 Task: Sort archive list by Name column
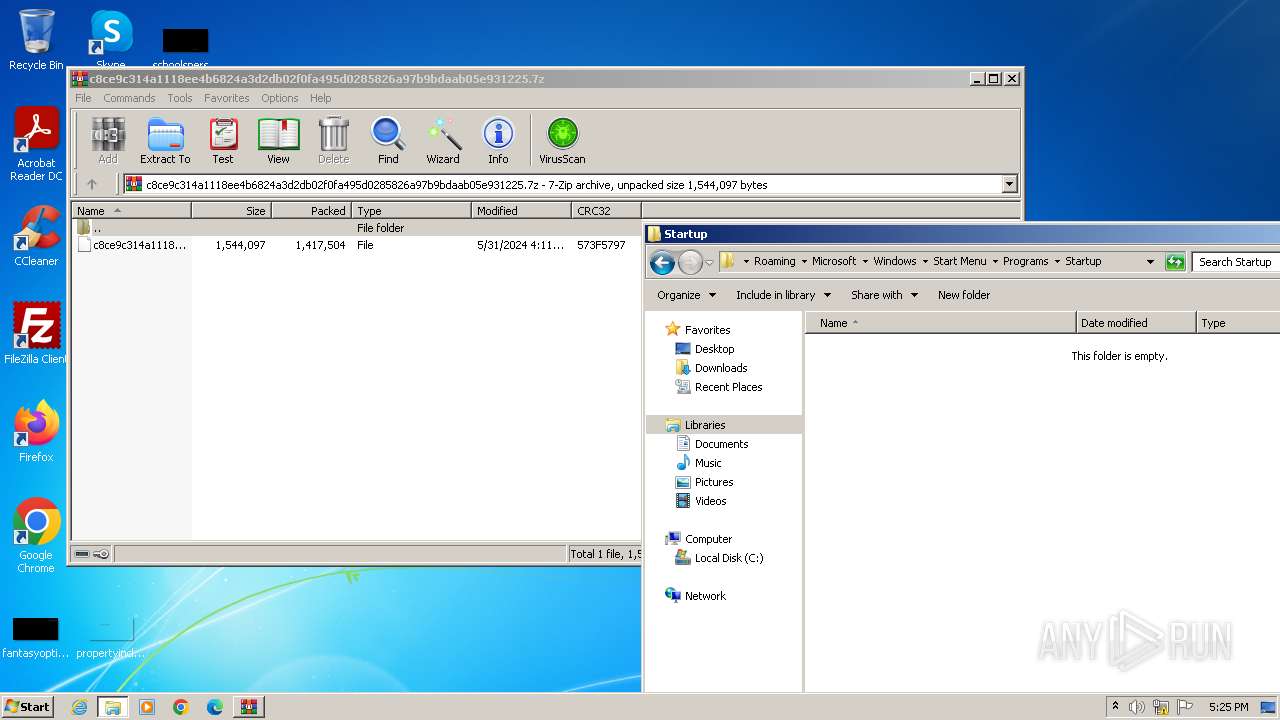pyautogui.click(x=131, y=211)
